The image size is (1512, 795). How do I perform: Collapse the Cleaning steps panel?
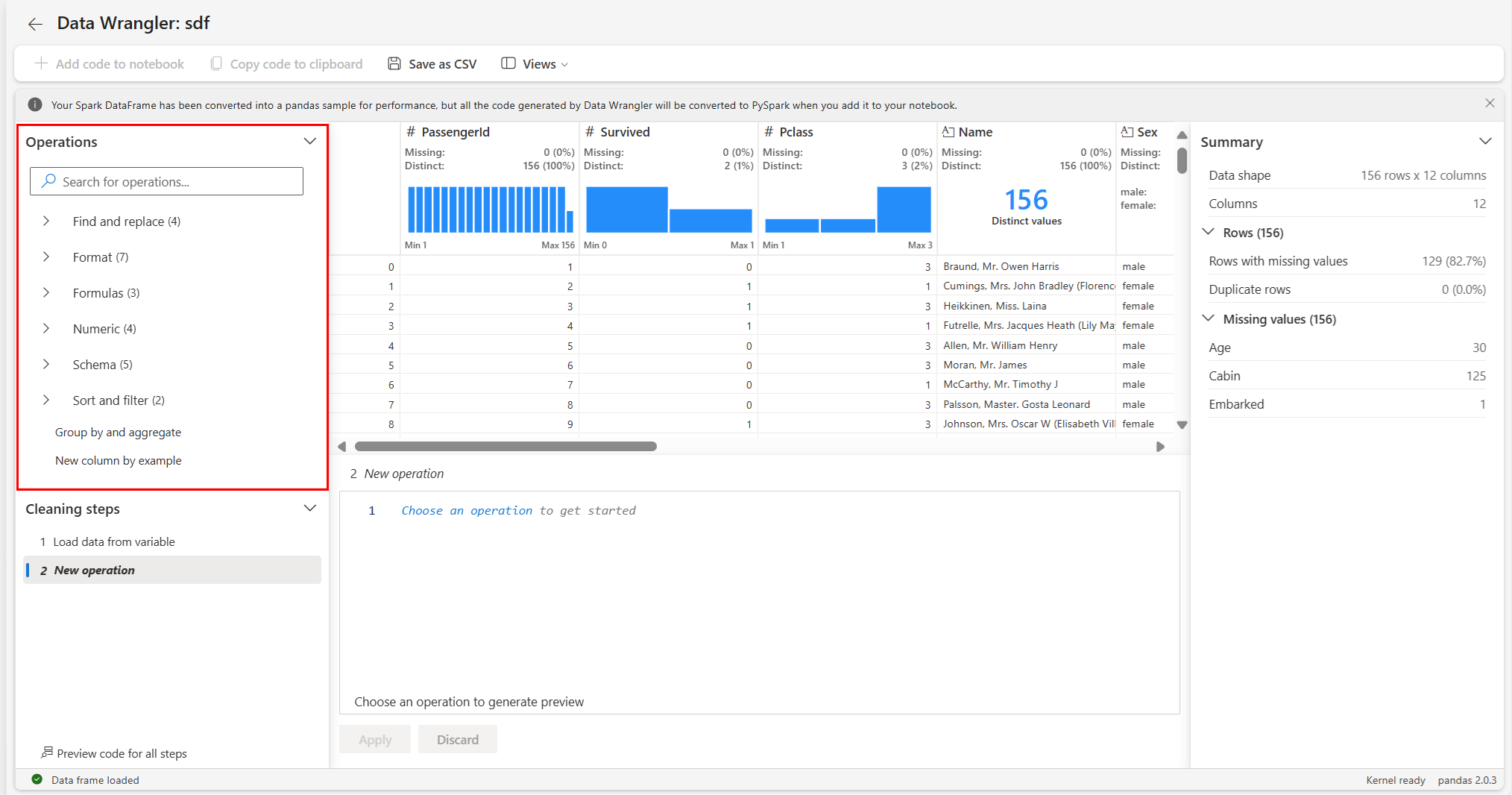click(310, 508)
